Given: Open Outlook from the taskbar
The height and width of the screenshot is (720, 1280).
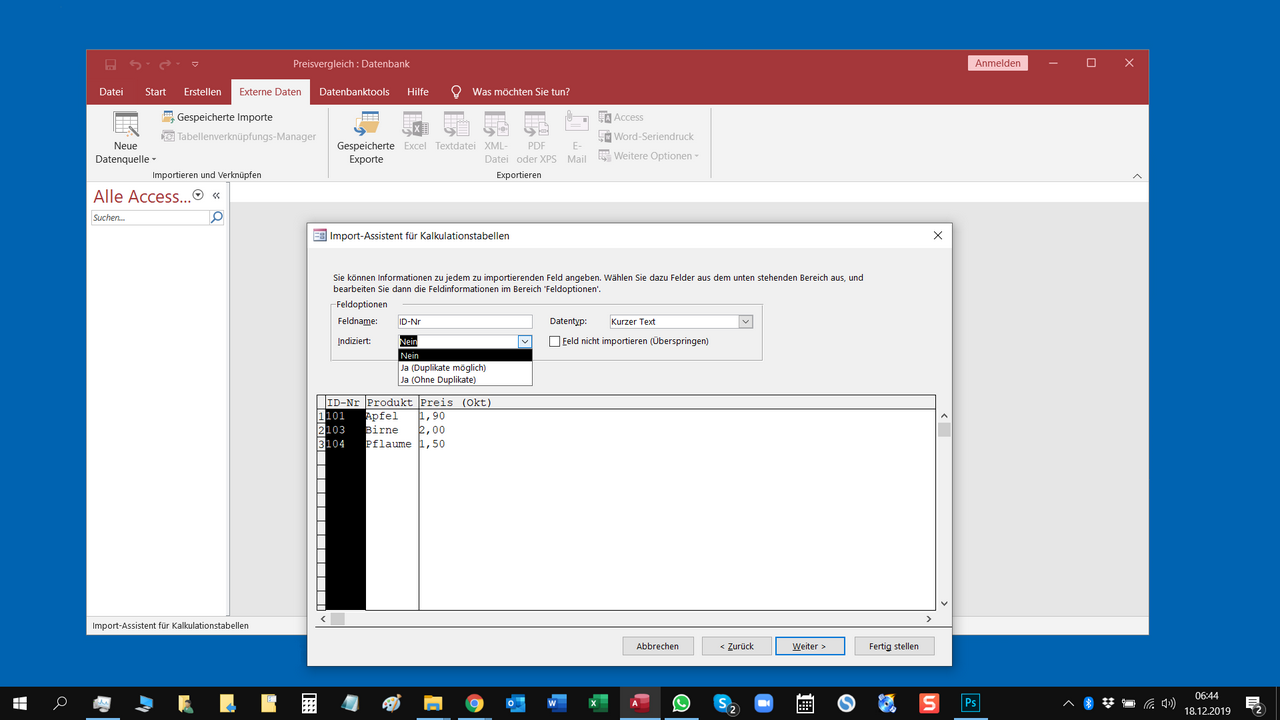Looking at the screenshot, I should point(515,703).
